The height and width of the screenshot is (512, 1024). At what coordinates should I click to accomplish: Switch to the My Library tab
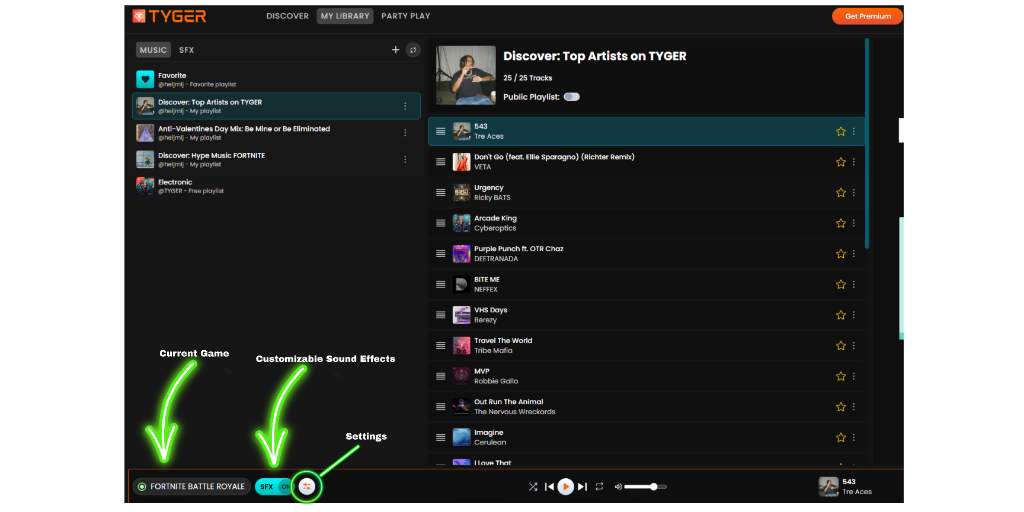345,16
